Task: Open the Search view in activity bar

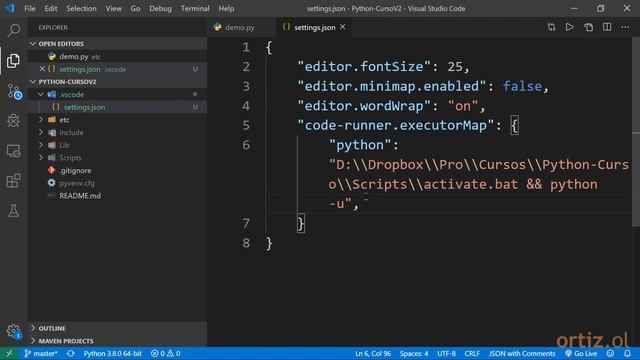Action: point(13,30)
